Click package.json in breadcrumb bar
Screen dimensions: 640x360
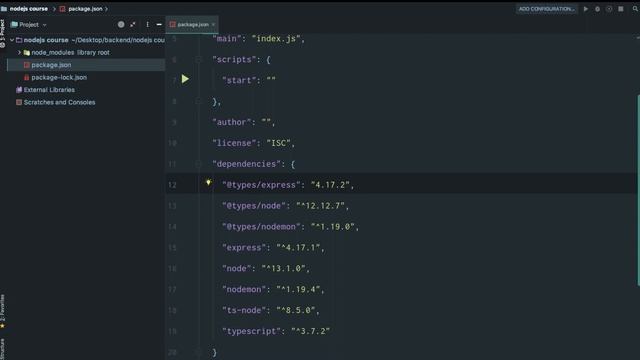85,9
